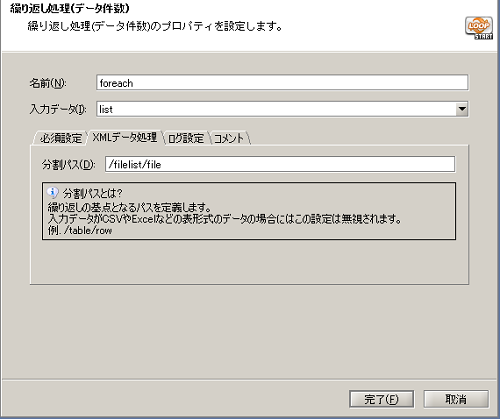Click the info icon beside 分割パスとは?
This screenshot has width=500, height=419.
click(53, 192)
